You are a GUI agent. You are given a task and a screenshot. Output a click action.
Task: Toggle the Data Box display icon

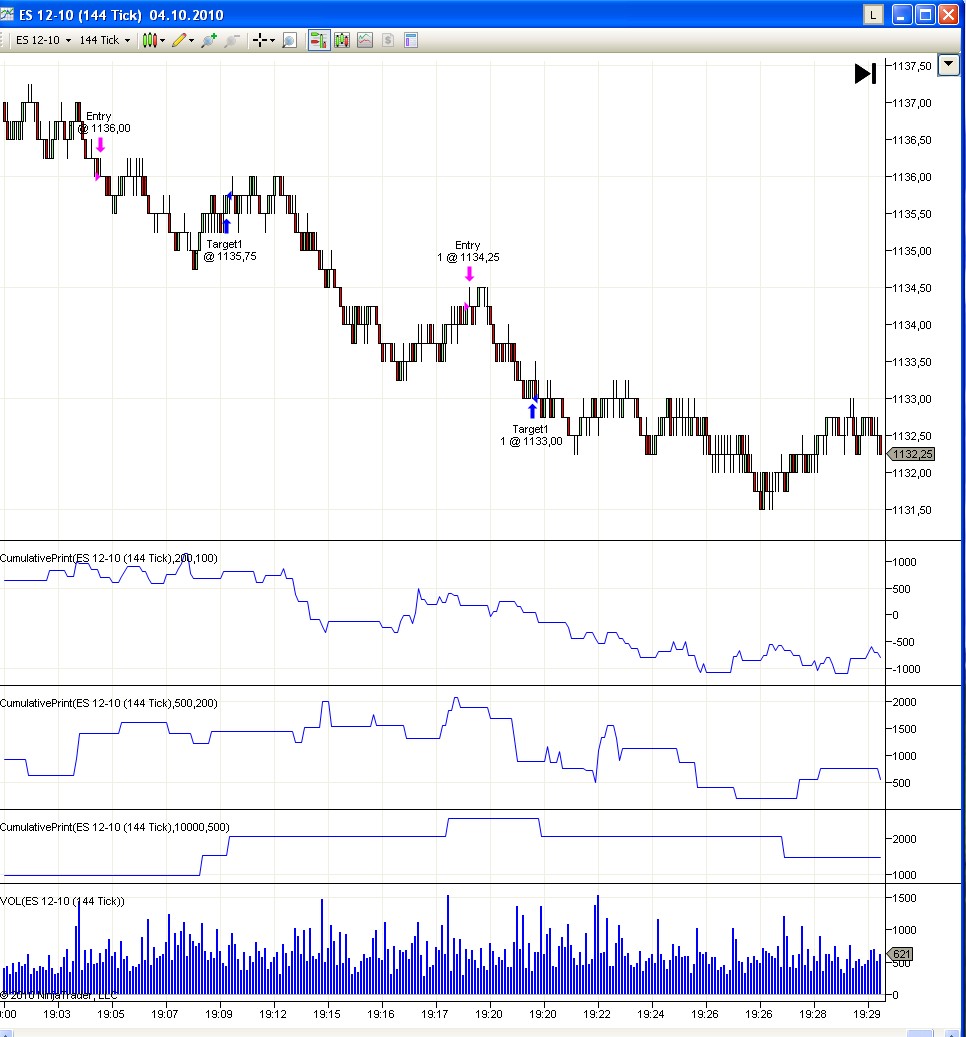point(289,40)
